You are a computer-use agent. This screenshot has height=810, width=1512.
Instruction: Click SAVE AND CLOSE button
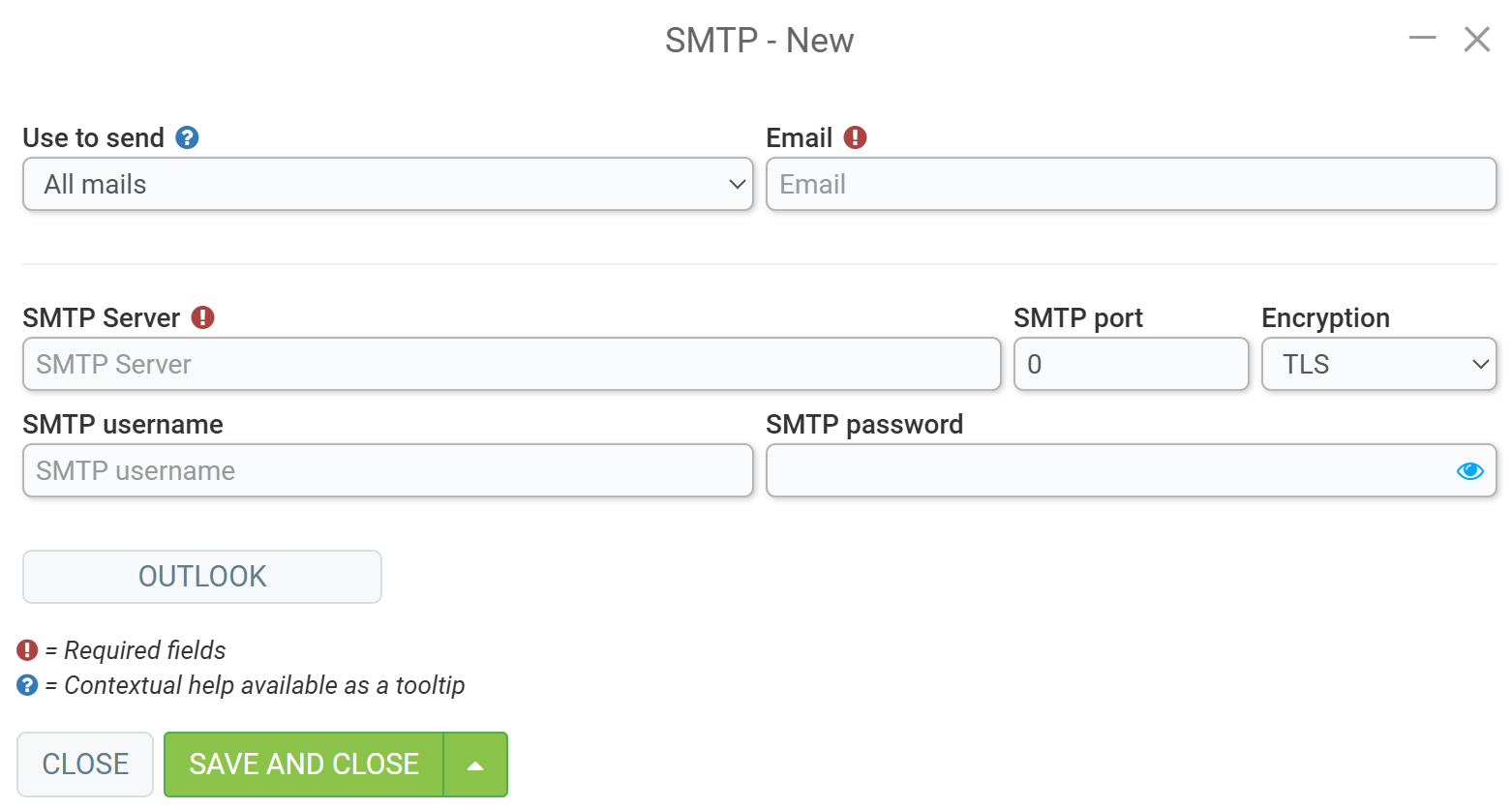point(304,765)
